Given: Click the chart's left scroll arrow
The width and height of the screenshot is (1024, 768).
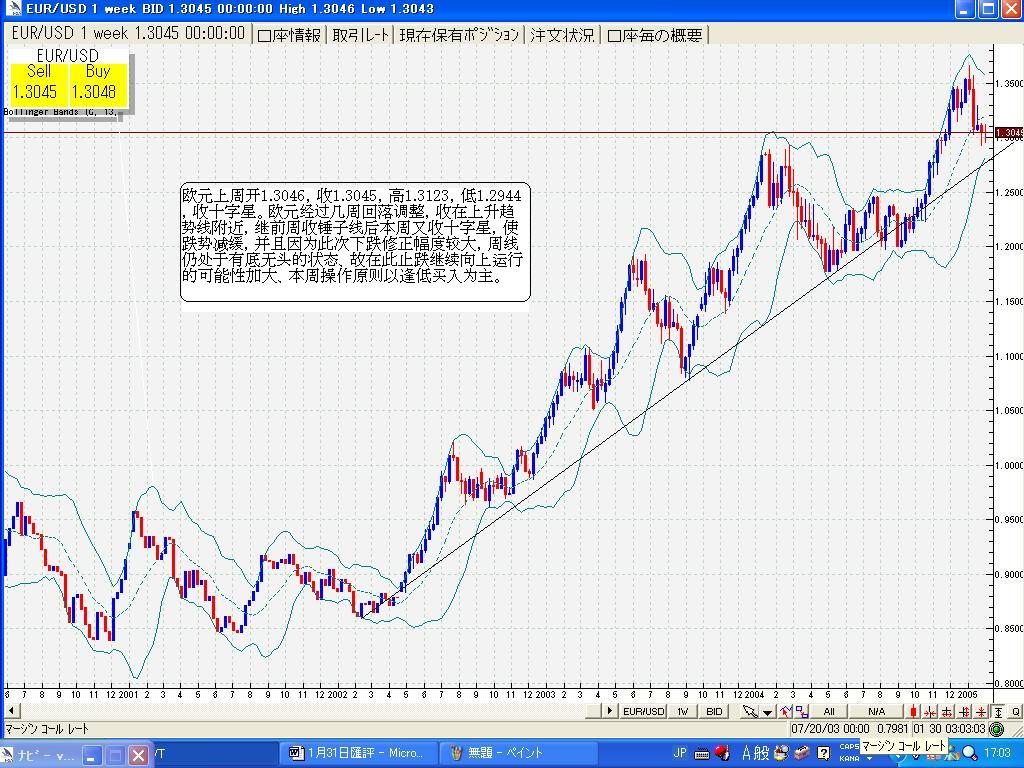Looking at the screenshot, I should pyautogui.click(x=10, y=711).
